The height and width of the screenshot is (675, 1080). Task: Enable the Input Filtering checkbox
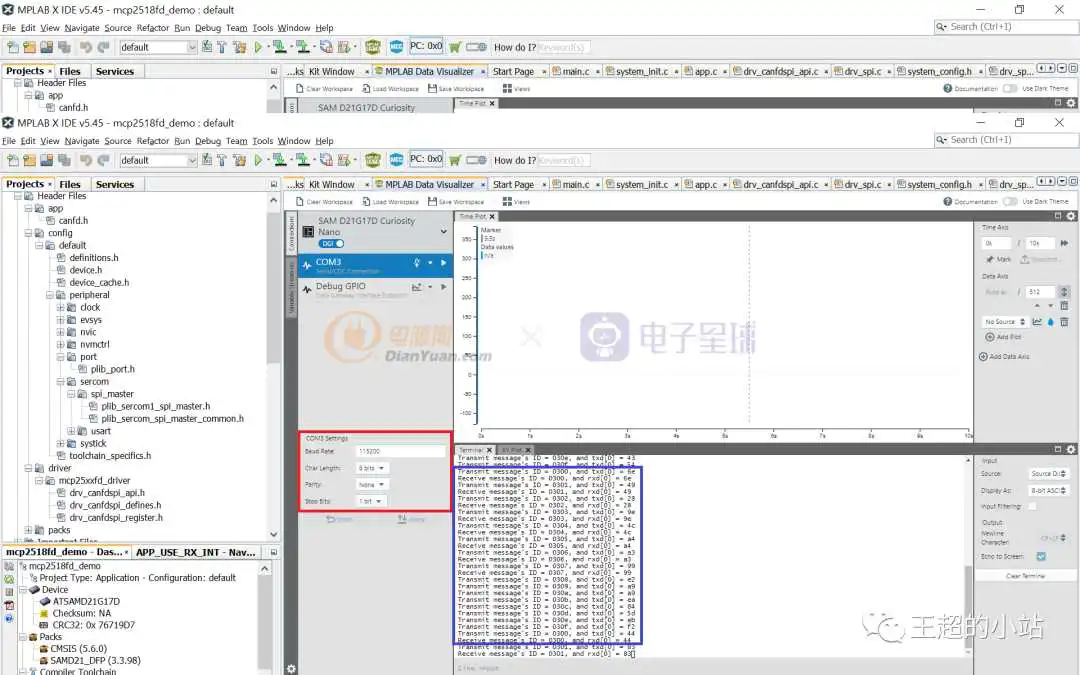pos(1032,506)
